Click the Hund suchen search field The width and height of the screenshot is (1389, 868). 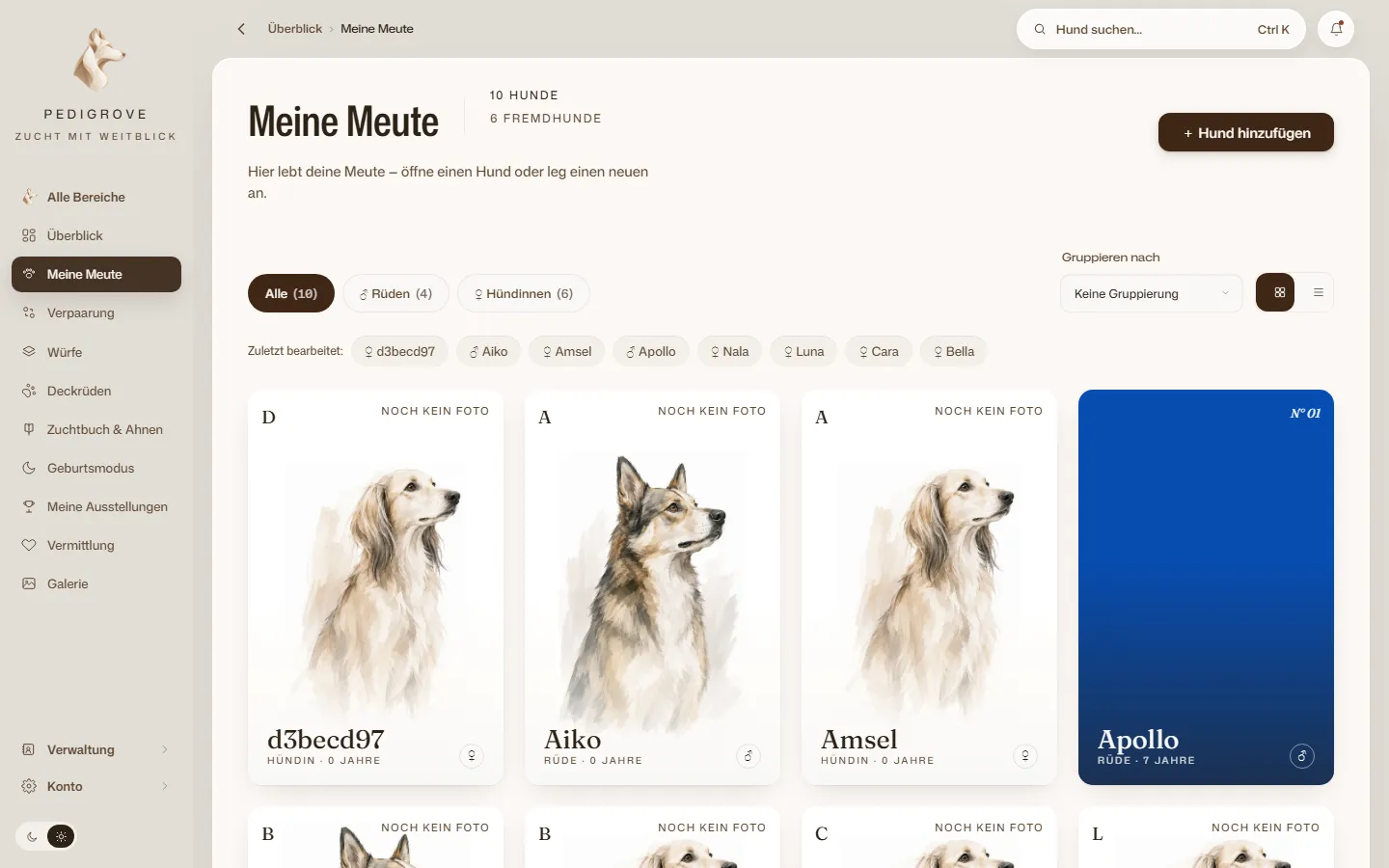[x=1160, y=29]
